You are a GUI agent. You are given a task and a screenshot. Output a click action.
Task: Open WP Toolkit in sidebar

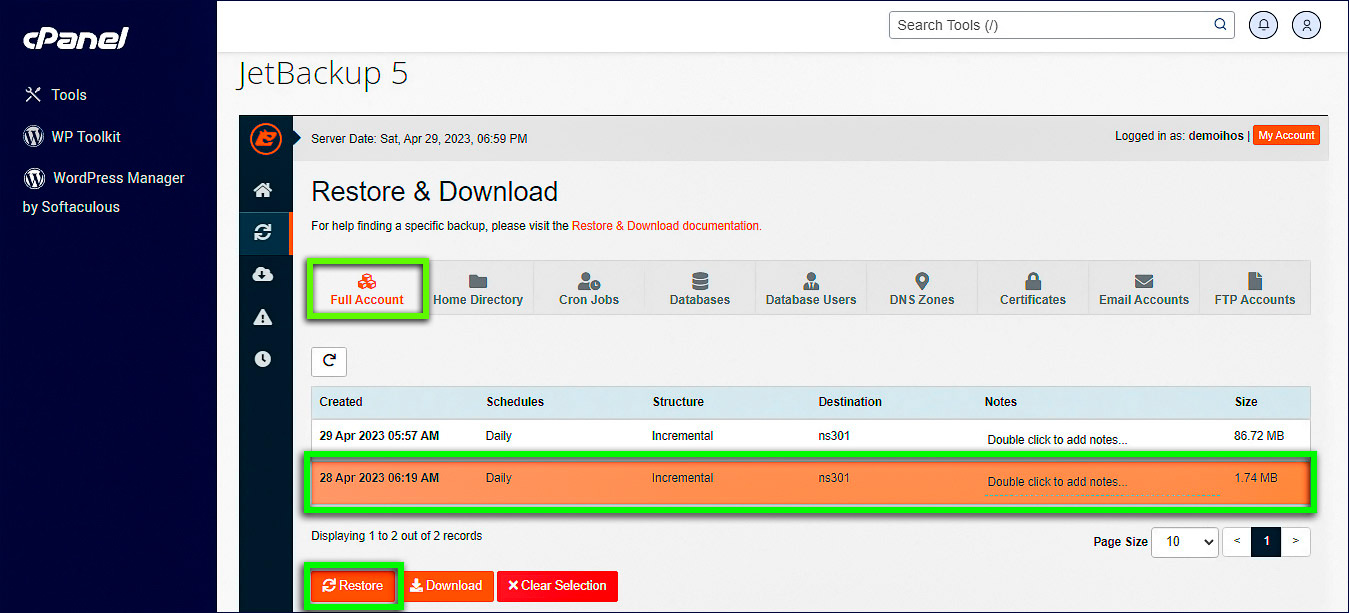tap(72, 136)
